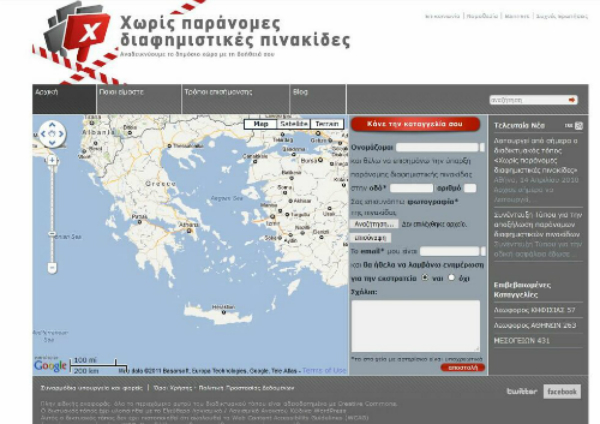Click the Τελευταία Νέα heading
600x424 pixels.
point(519,126)
